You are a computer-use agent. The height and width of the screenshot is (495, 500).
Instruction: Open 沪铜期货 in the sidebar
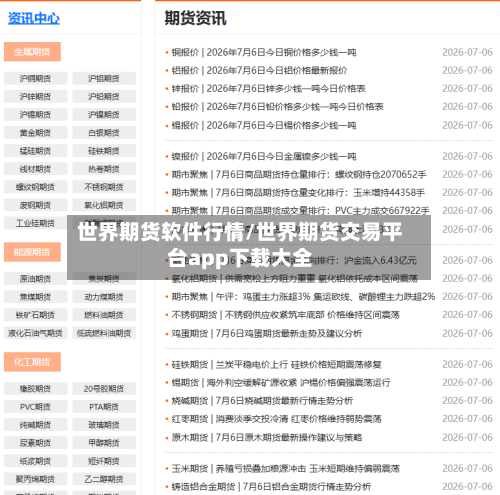coord(35,78)
